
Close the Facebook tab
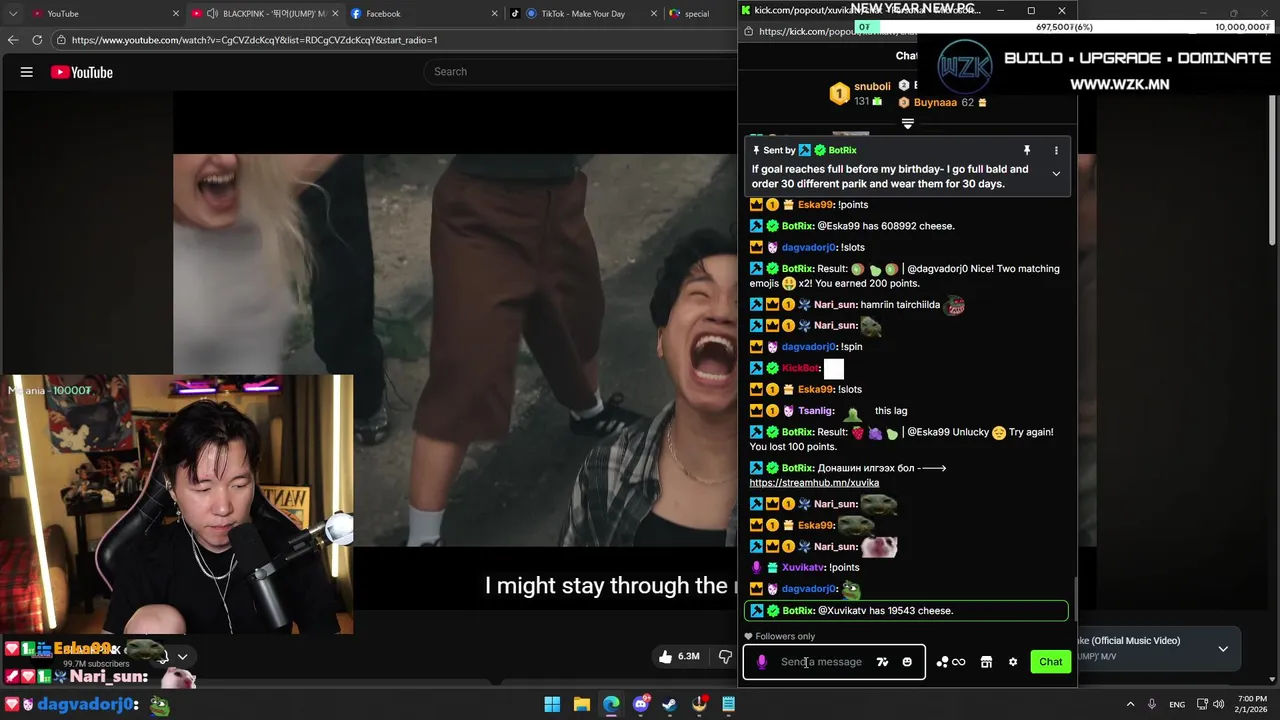click(x=494, y=14)
